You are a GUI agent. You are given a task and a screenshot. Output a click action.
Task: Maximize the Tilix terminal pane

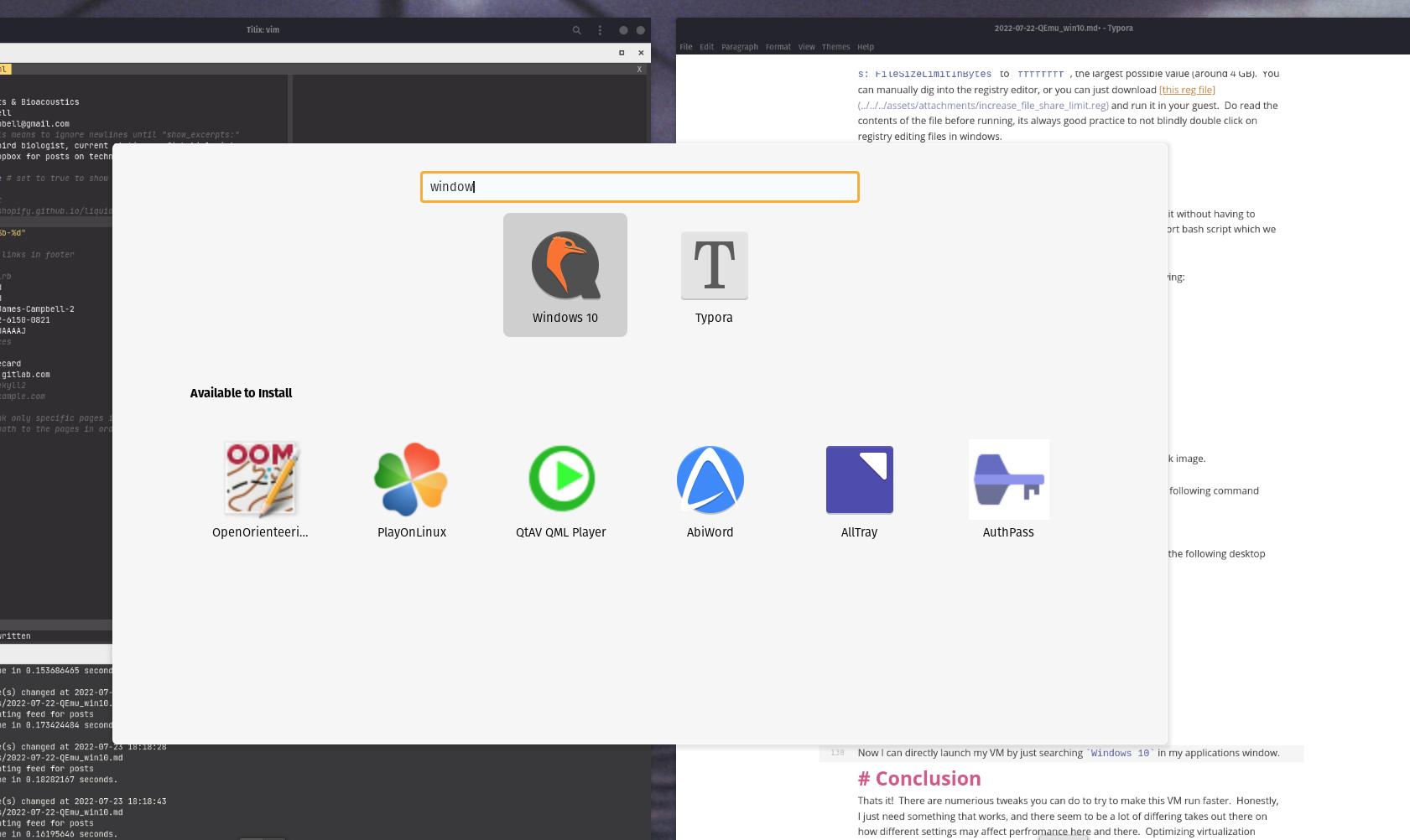coord(622,53)
